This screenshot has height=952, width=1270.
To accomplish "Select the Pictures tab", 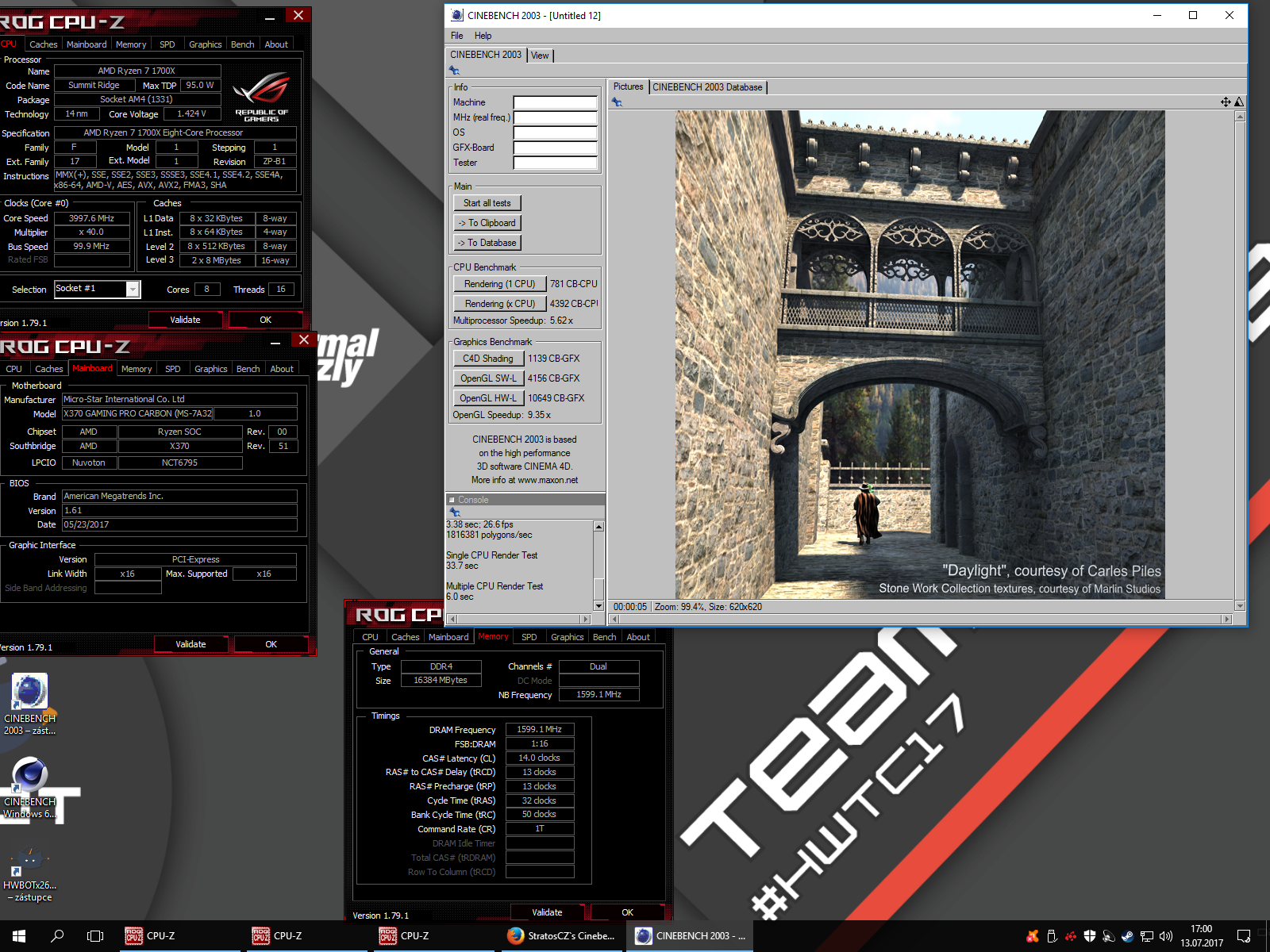I will (628, 86).
